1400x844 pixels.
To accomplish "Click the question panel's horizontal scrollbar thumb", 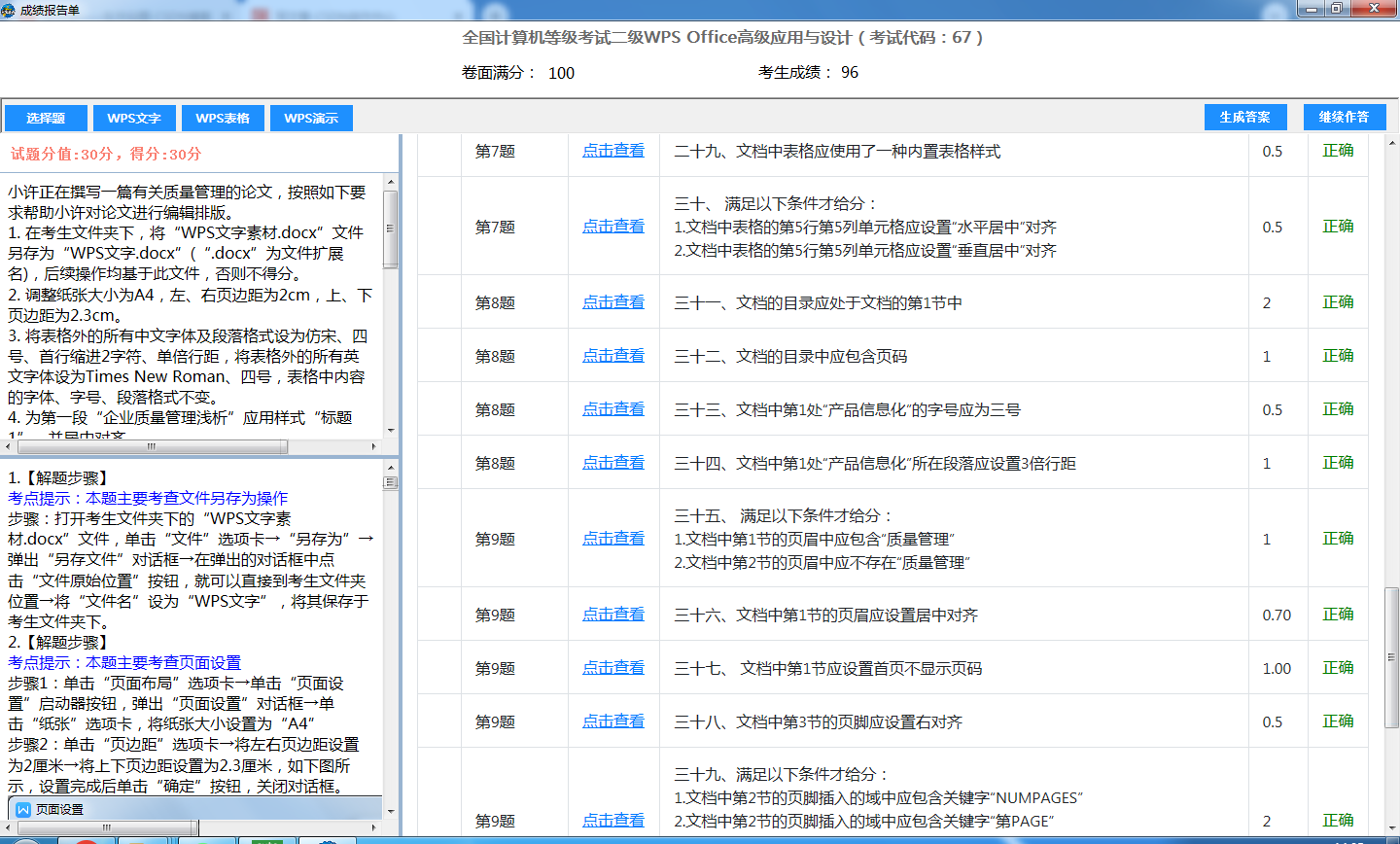I will click(x=152, y=447).
